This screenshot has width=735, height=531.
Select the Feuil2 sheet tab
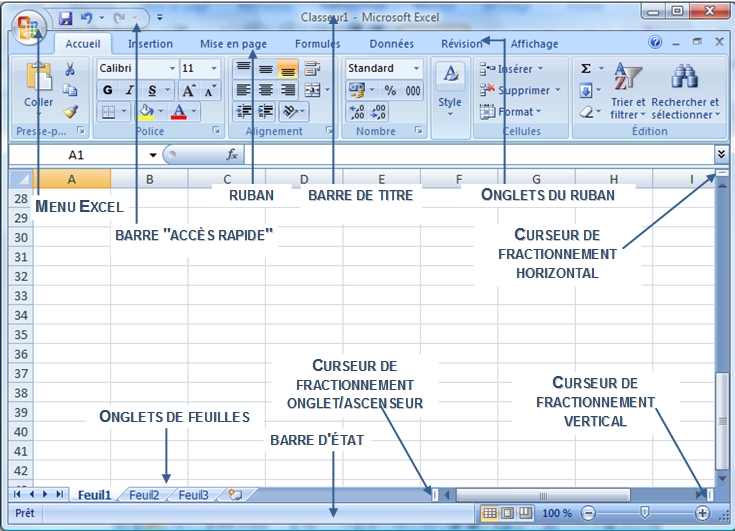click(144, 495)
